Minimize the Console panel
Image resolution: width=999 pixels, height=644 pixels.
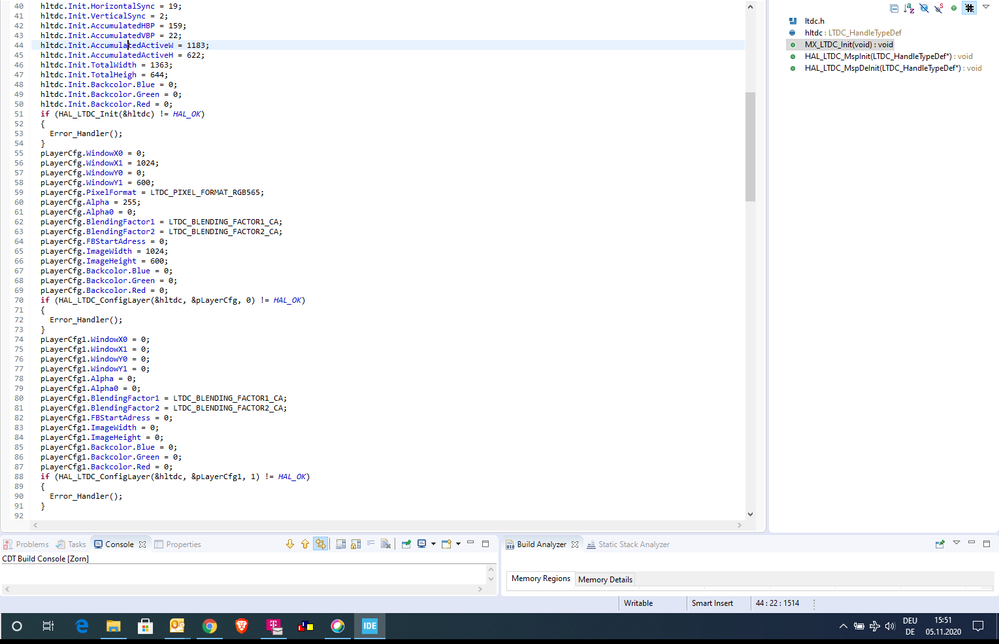tap(470, 543)
